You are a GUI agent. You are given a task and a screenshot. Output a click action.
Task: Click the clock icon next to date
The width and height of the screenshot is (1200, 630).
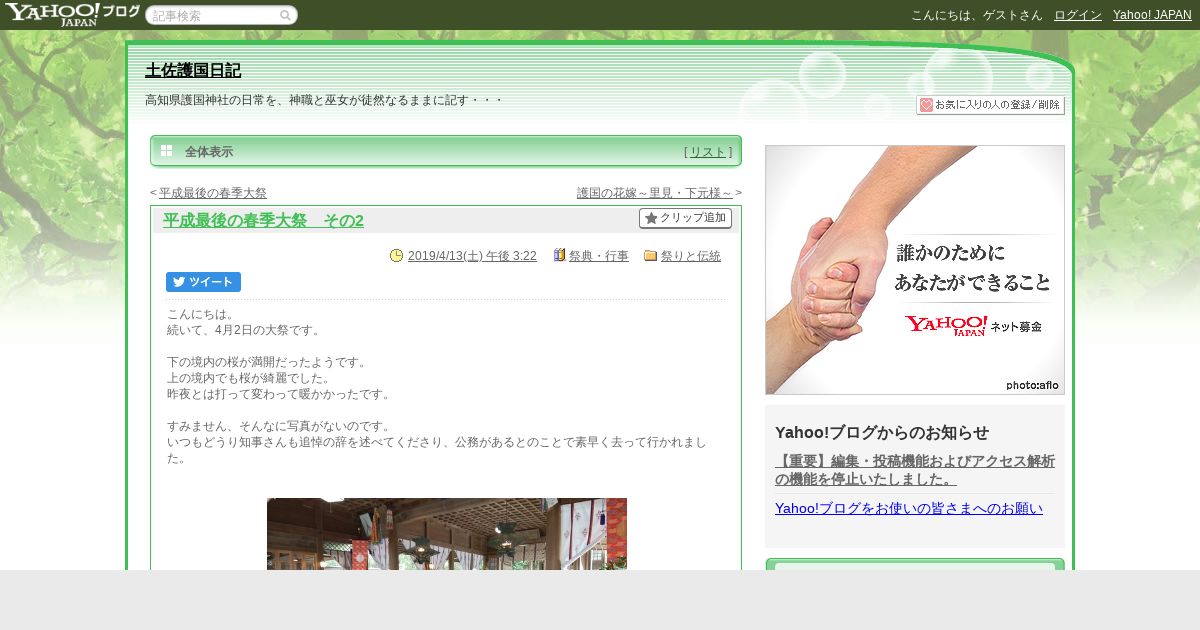396,256
